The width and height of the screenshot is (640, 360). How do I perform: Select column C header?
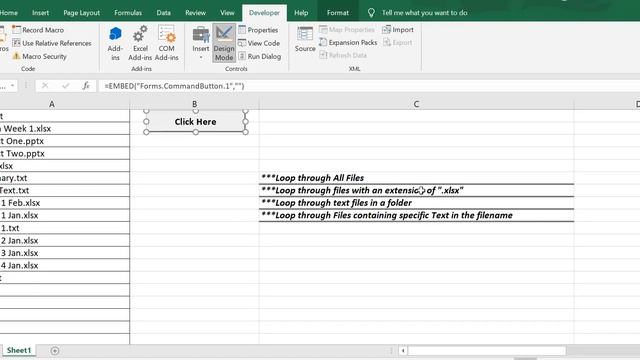click(x=416, y=104)
